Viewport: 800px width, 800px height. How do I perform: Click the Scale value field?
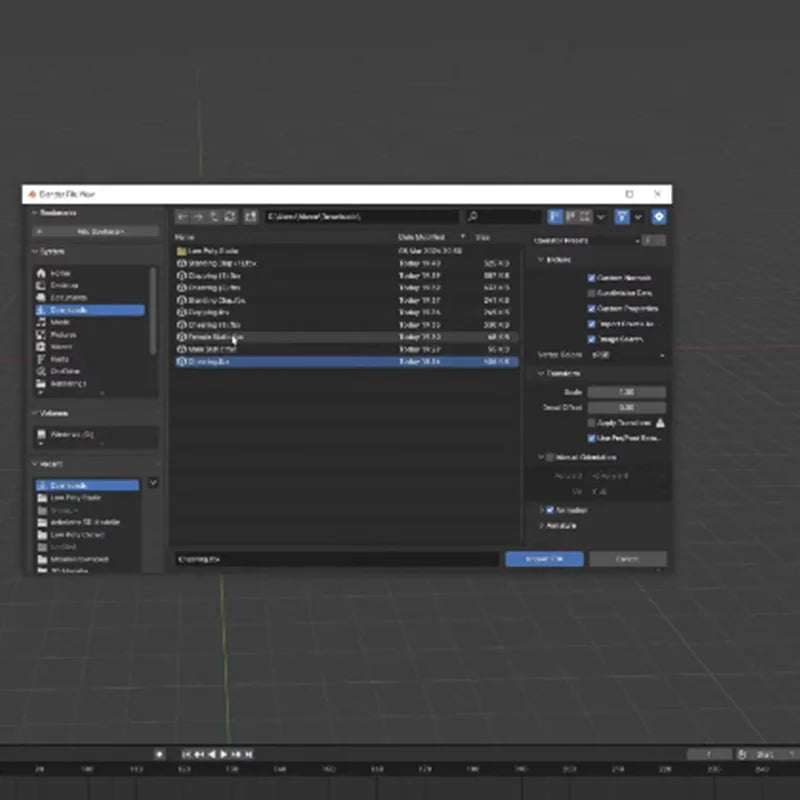[627, 392]
